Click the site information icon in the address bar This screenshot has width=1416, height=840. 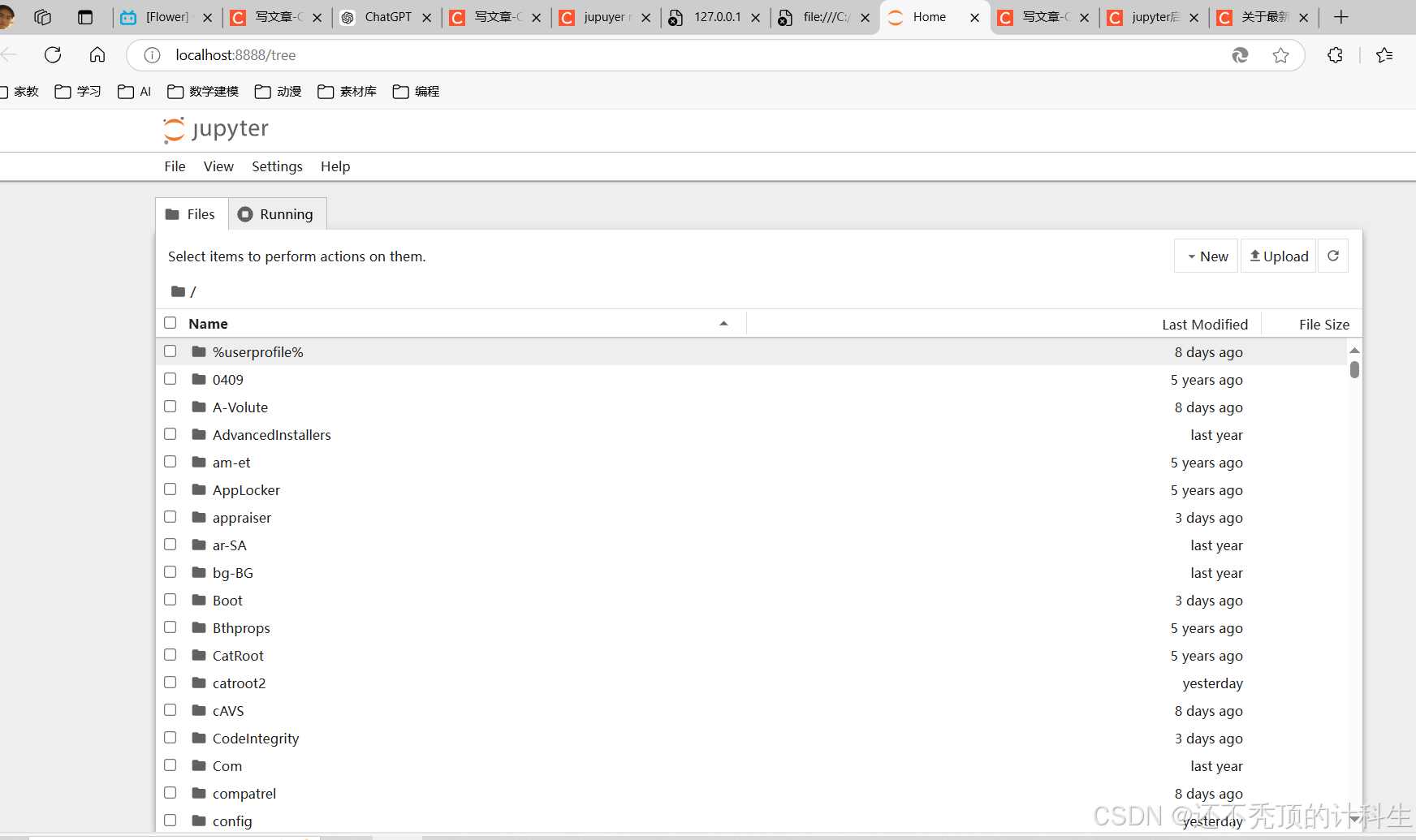pyautogui.click(x=152, y=55)
